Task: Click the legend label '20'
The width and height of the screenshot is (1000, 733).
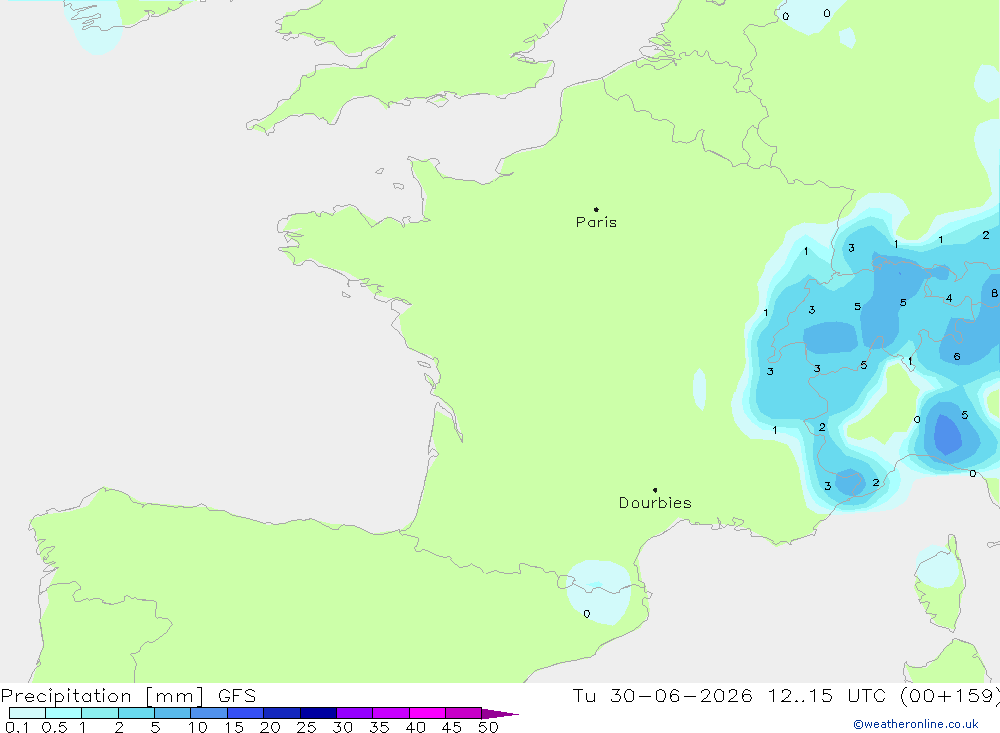Action: click(270, 727)
